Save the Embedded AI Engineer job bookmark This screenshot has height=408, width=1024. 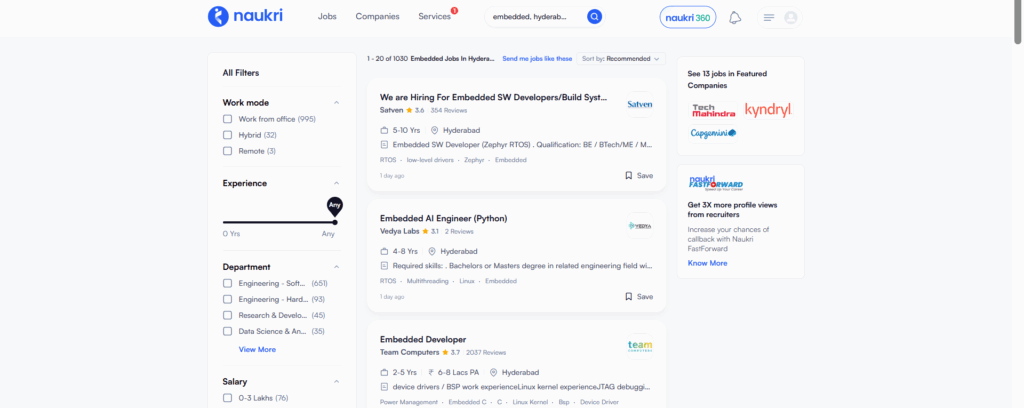point(638,296)
